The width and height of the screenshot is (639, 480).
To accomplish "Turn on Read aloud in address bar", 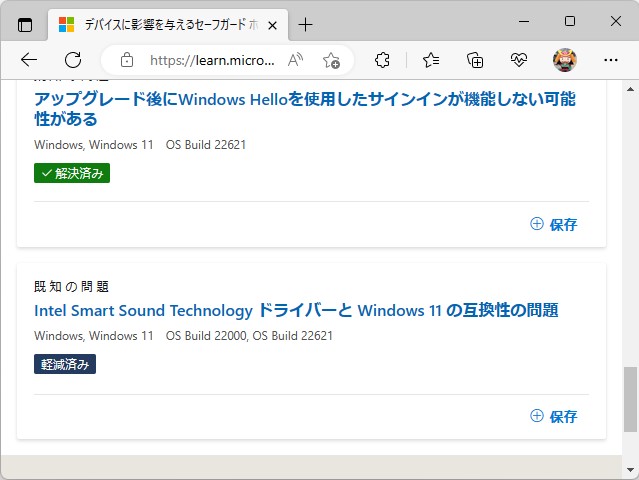I will (x=295, y=60).
